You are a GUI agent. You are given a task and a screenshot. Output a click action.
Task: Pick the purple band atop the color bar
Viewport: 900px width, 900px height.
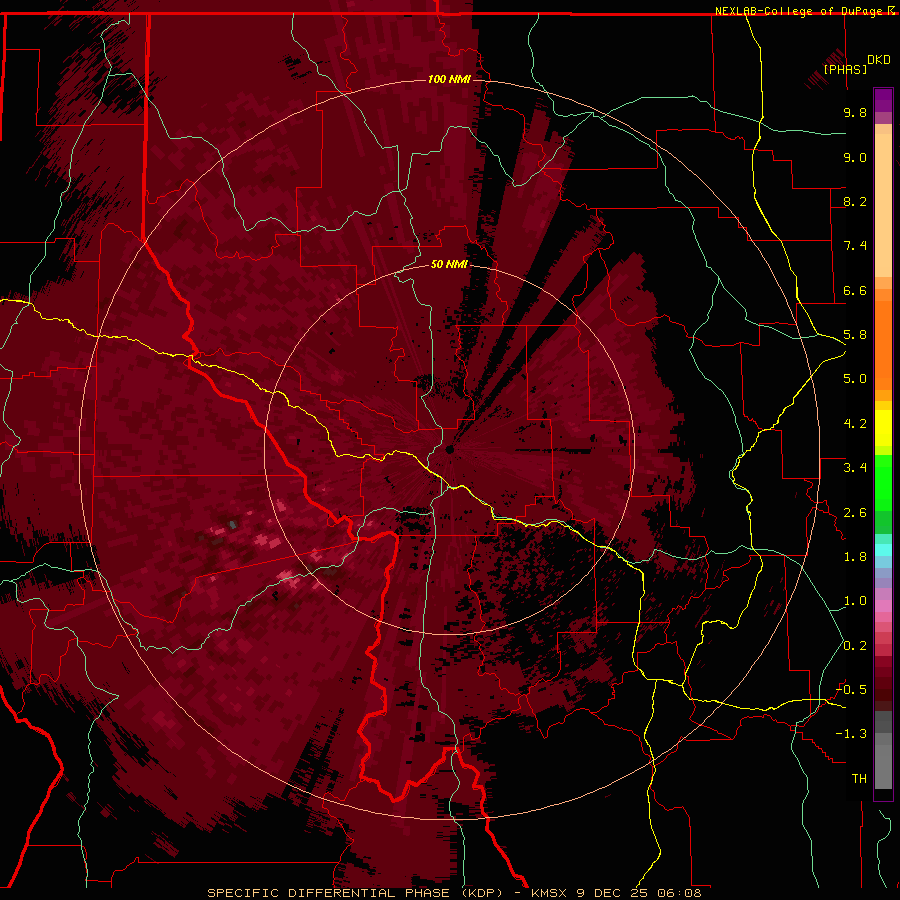pyautogui.click(x=883, y=100)
